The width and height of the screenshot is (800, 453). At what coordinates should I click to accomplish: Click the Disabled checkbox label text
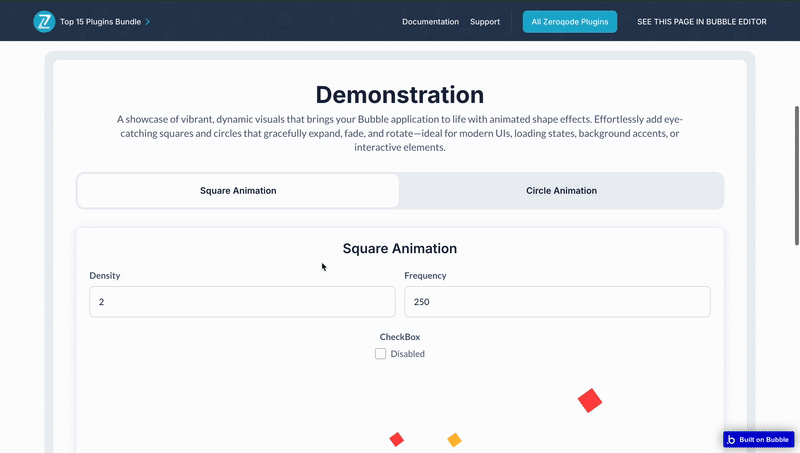point(407,353)
